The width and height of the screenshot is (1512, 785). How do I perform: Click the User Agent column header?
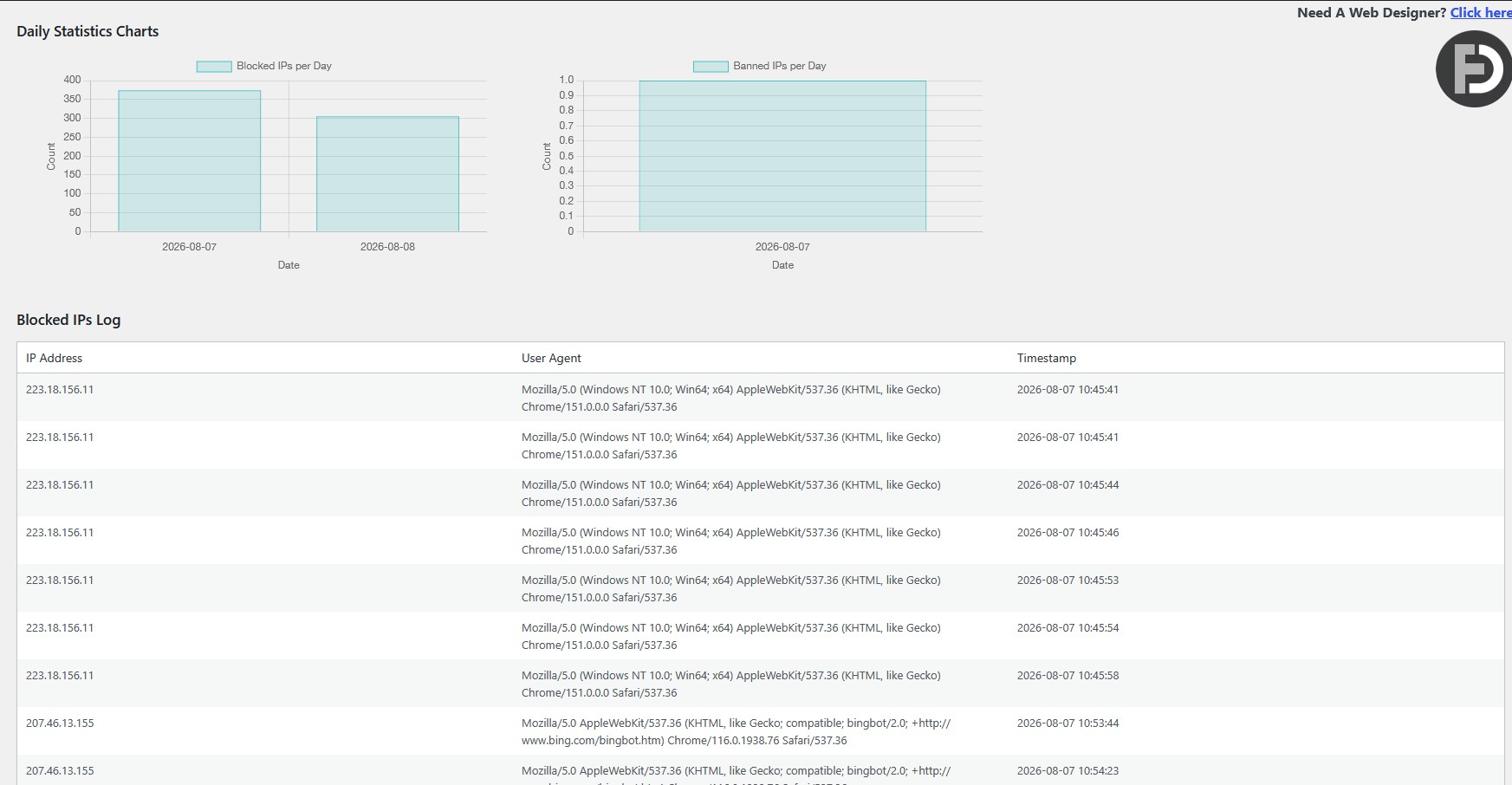coord(551,358)
